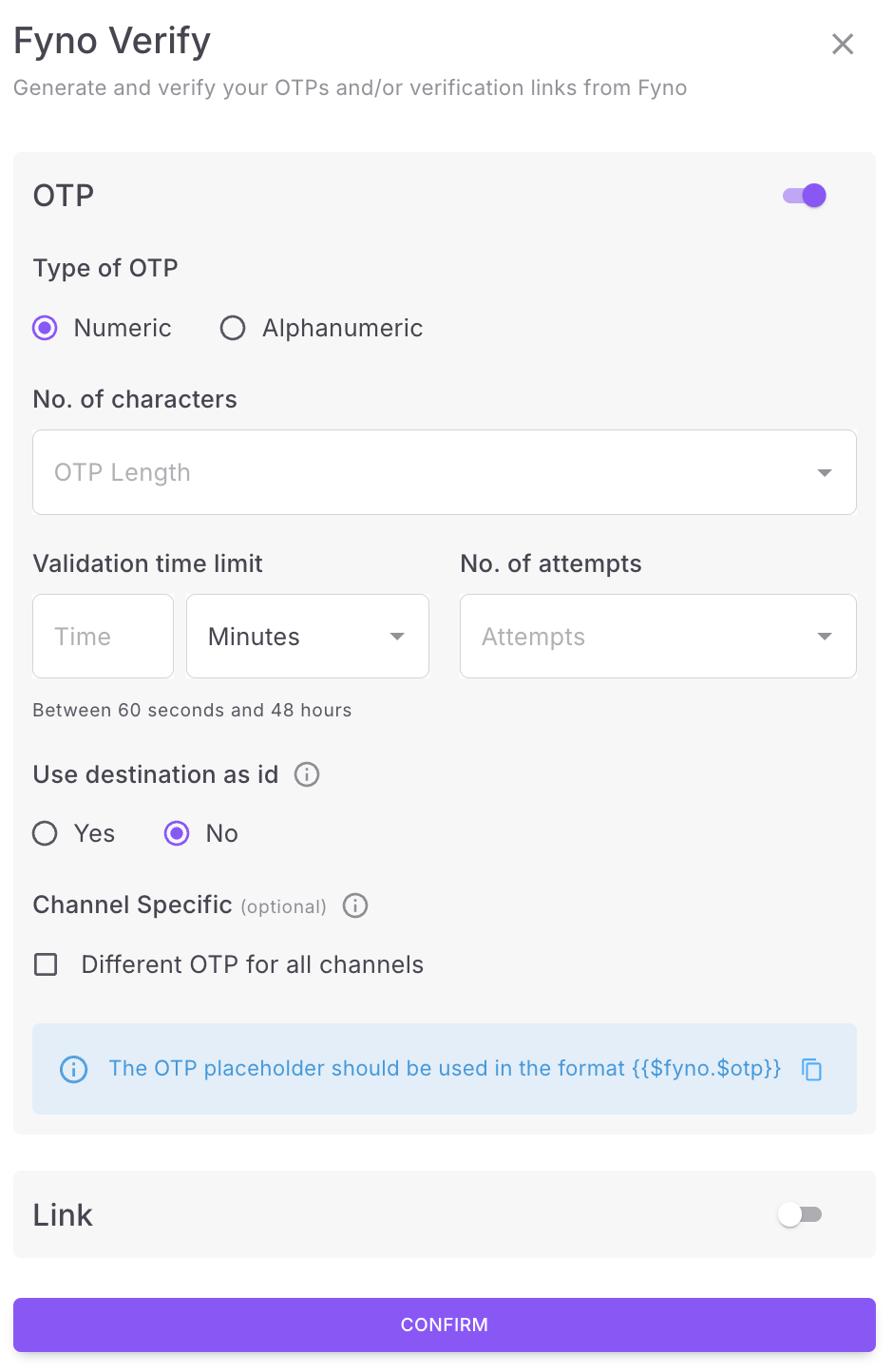Choose Yes for use destination as id
The image size is (893, 1372).
[x=45, y=833]
